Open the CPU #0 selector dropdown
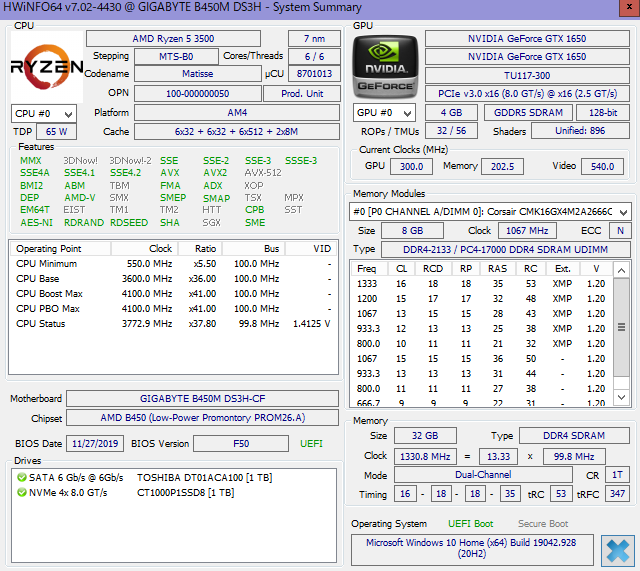This screenshot has width=640, height=571. (43, 113)
